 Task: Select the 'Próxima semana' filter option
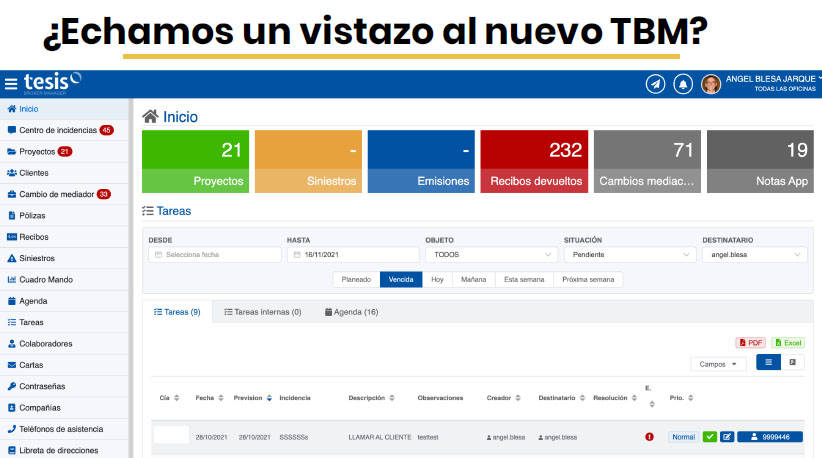click(x=588, y=280)
